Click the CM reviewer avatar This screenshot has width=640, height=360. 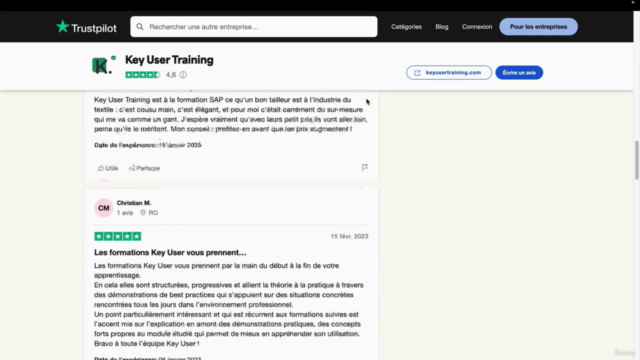coord(104,208)
